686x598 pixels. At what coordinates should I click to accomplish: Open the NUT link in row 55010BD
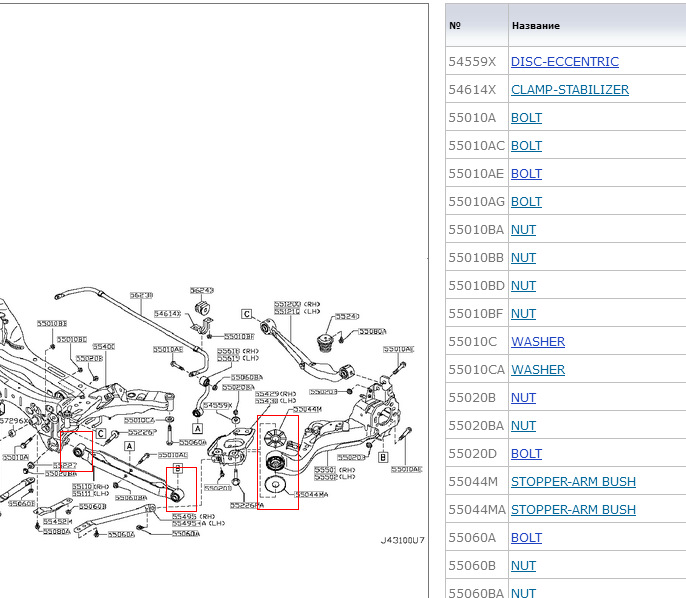(x=523, y=286)
